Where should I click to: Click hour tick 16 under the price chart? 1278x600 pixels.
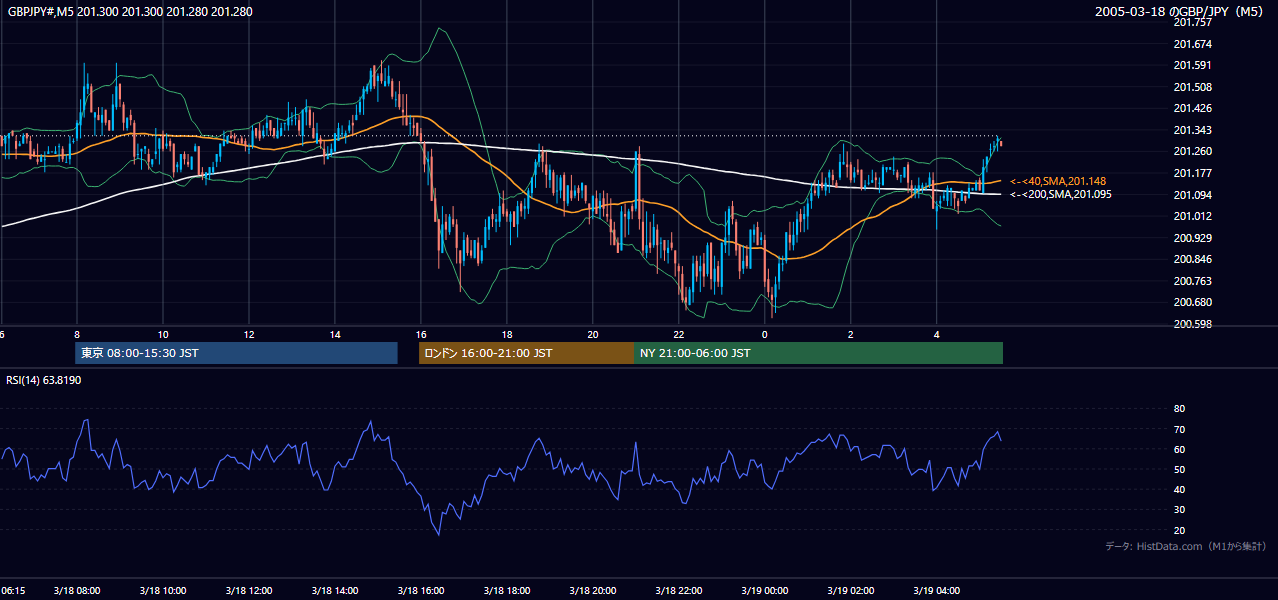pos(421,334)
